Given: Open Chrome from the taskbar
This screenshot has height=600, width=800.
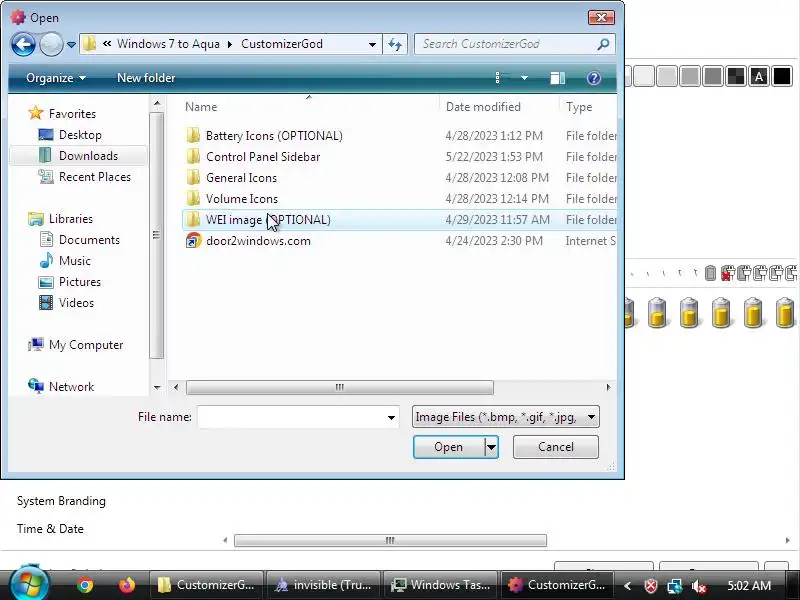Looking at the screenshot, I should (85, 585).
